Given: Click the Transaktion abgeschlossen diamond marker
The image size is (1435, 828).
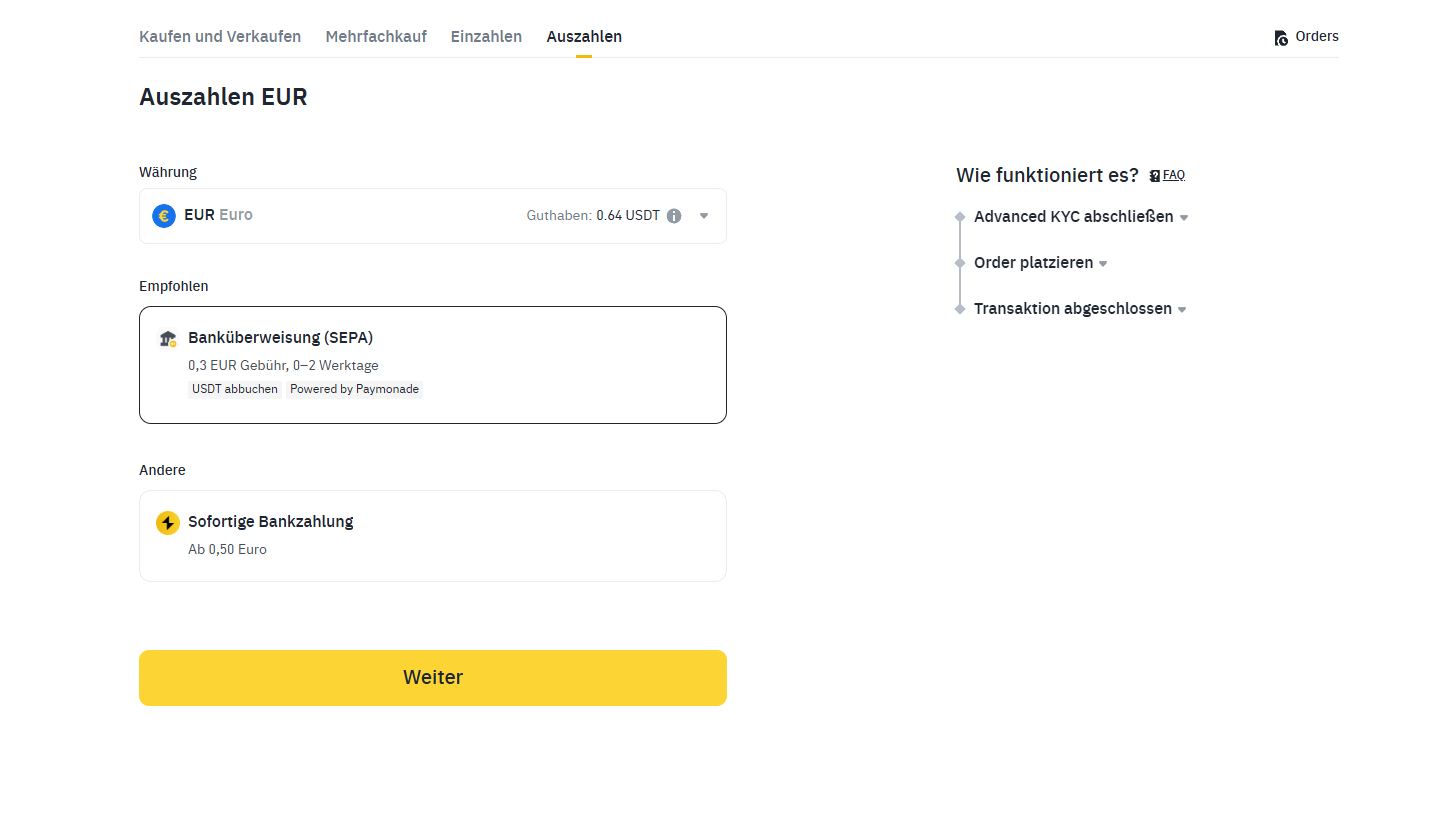Looking at the screenshot, I should pos(960,309).
